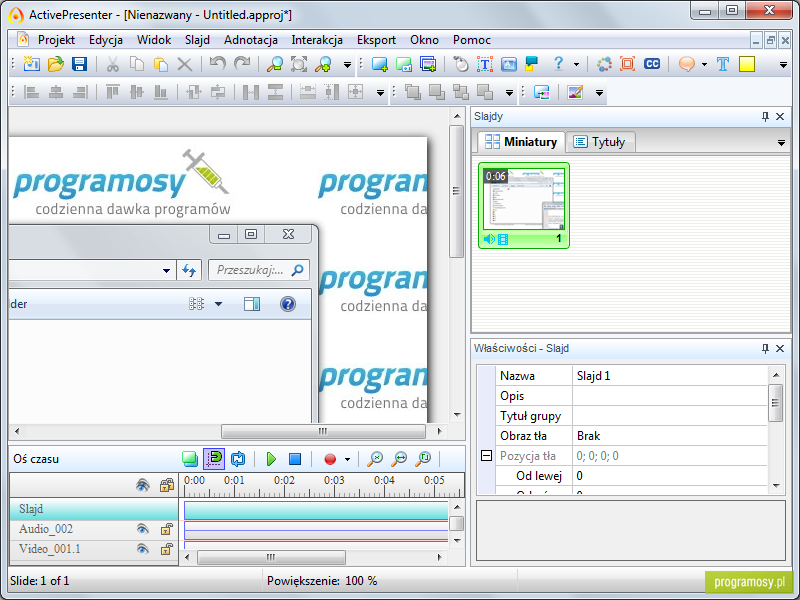Close the Właściwości panel

(x=780, y=348)
